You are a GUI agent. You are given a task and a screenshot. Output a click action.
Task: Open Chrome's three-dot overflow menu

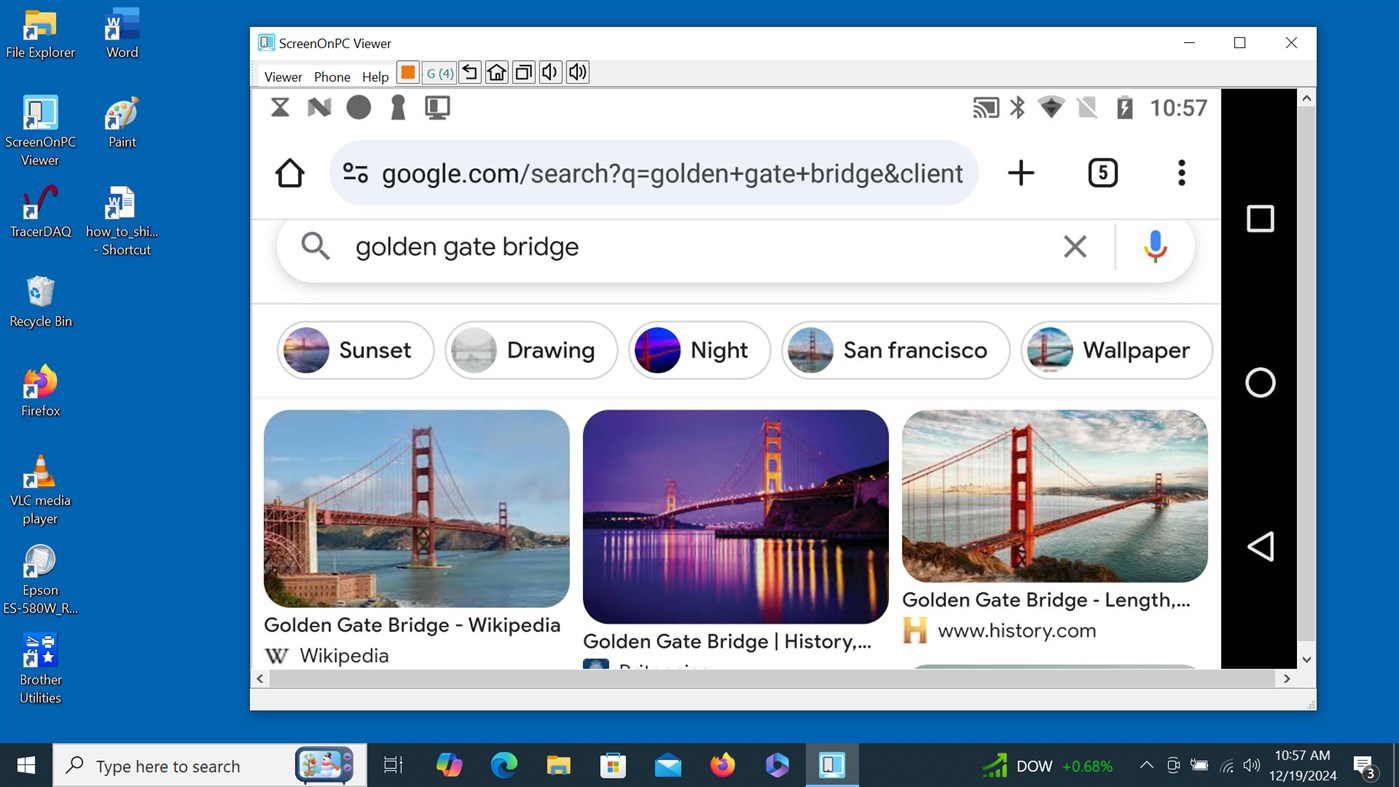(1181, 172)
